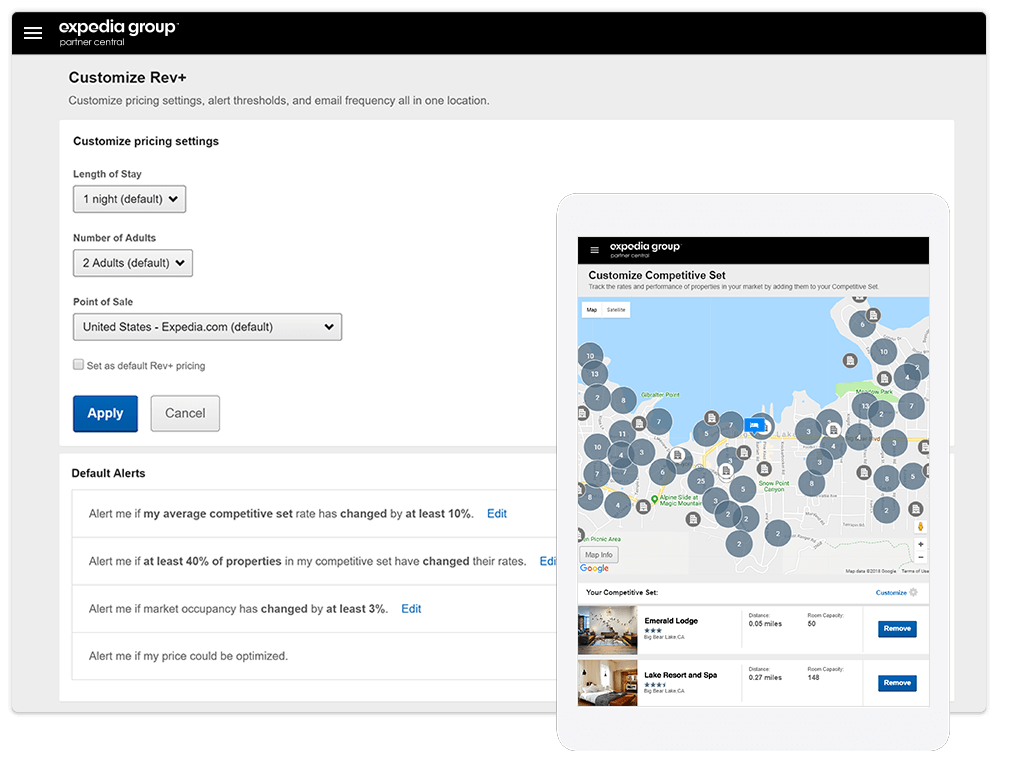The width and height of the screenshot is (1020, 768).
Task: Open the Number of Adults dropdown
Action: (132, 263)
